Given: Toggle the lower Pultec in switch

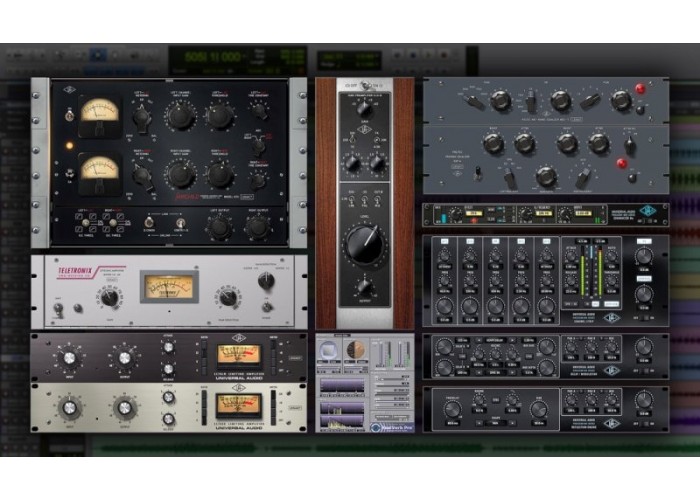Looking at the screenshot, I should (632, 178).
